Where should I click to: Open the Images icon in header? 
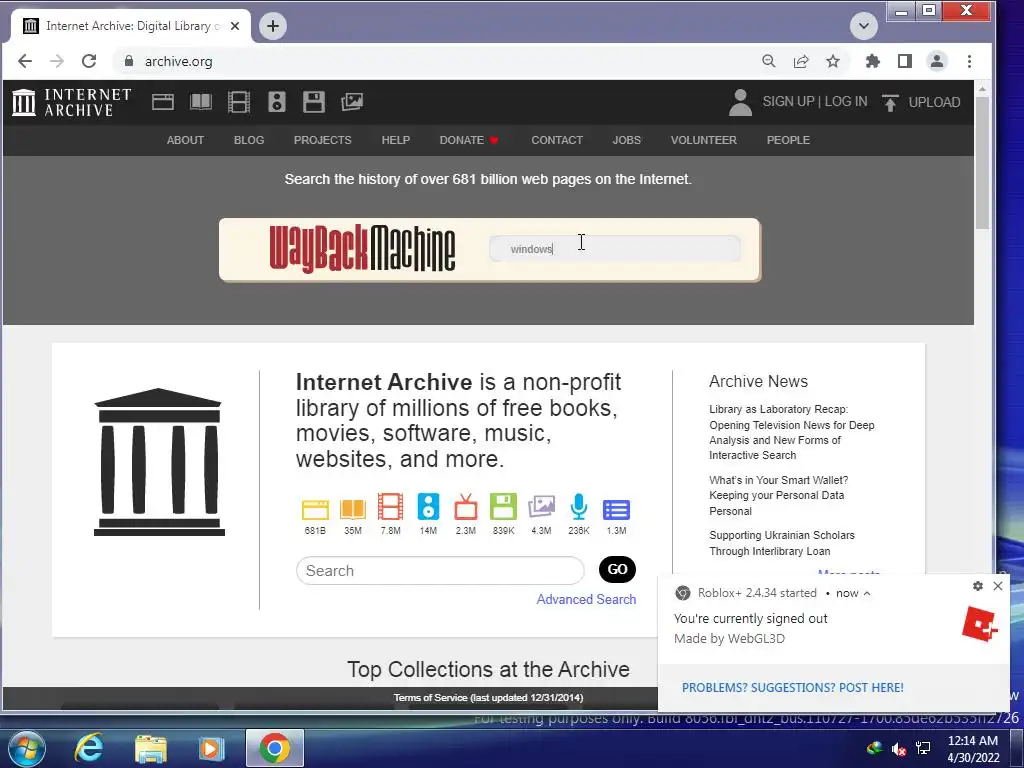[352, 102]
